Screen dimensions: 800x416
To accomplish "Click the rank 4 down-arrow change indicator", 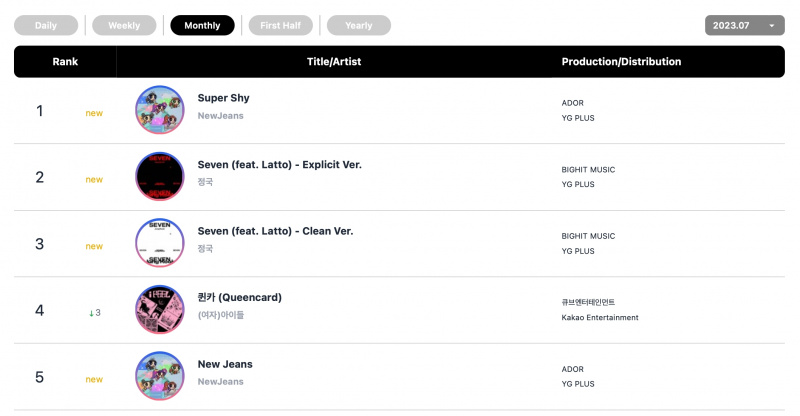I will coord(94,313).
